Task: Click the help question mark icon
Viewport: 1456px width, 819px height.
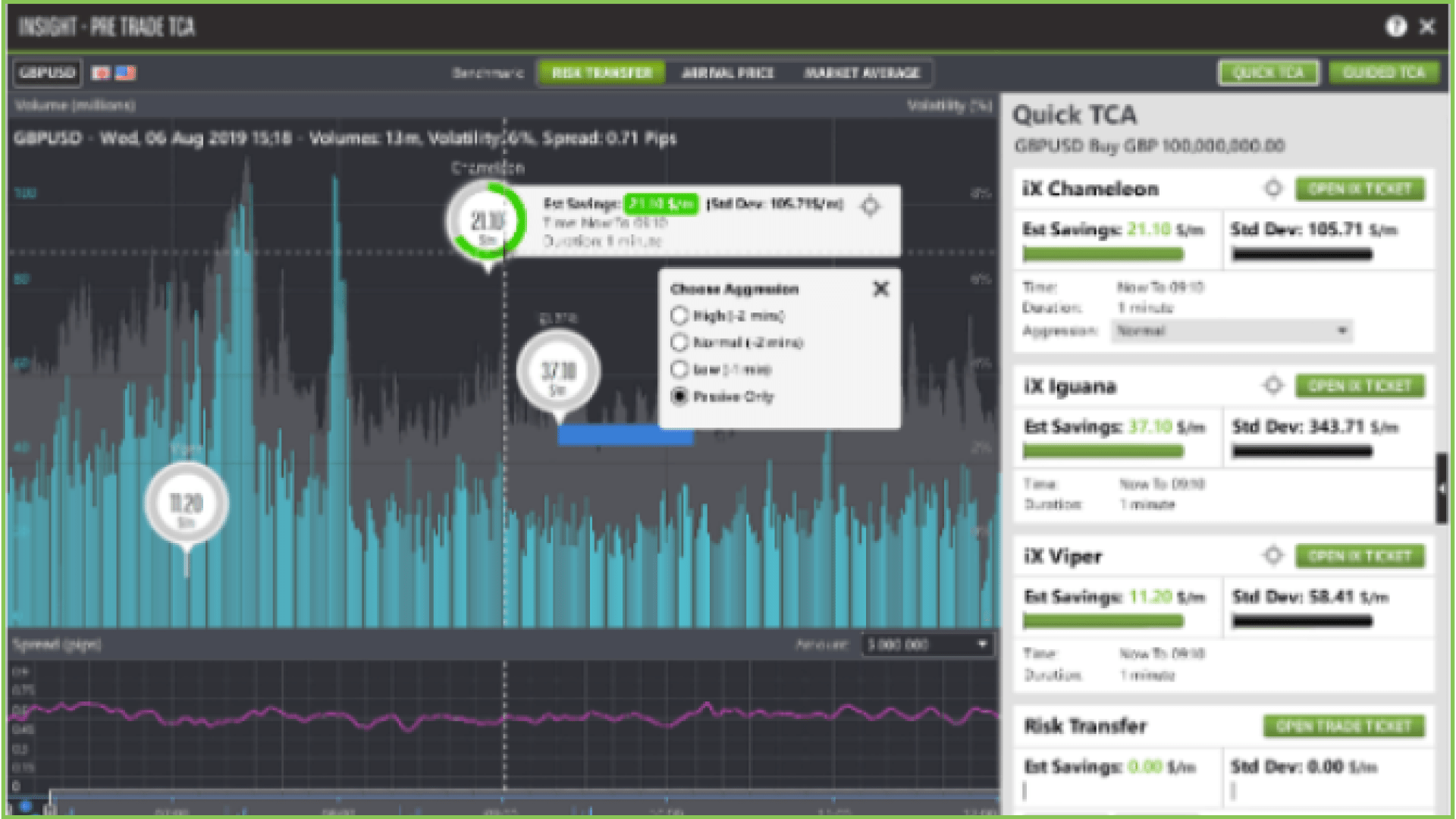Action: [x=1395, y=27]
